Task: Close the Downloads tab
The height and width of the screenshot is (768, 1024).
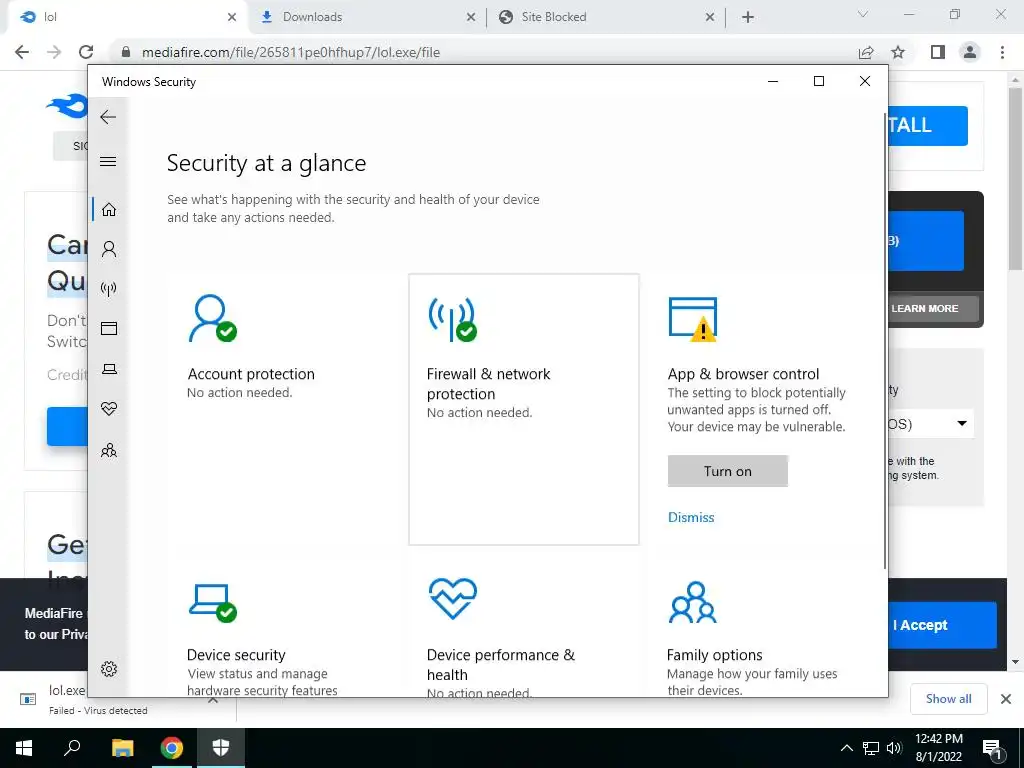Action: coord(471,18)
